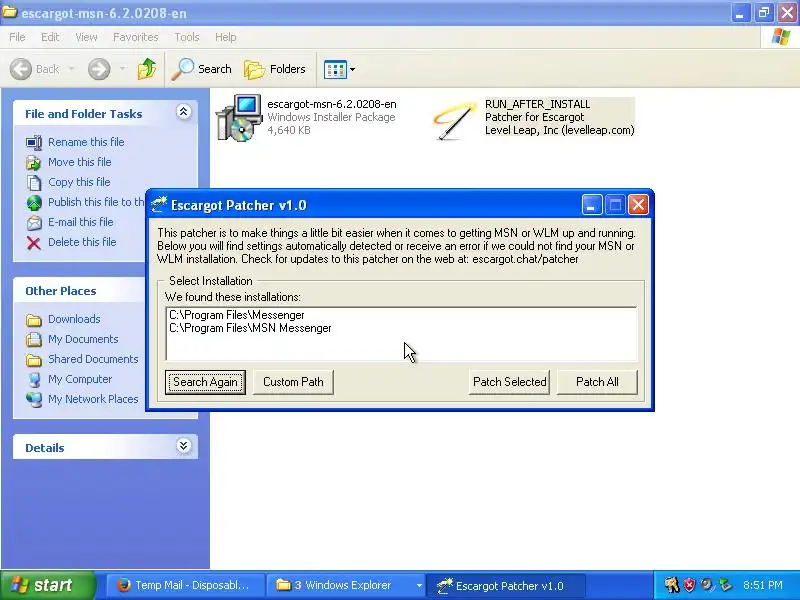Screen dimensions: 800x600
Task: Click the Back arrow toolbar icon
Action: click(x=21, y=69)
